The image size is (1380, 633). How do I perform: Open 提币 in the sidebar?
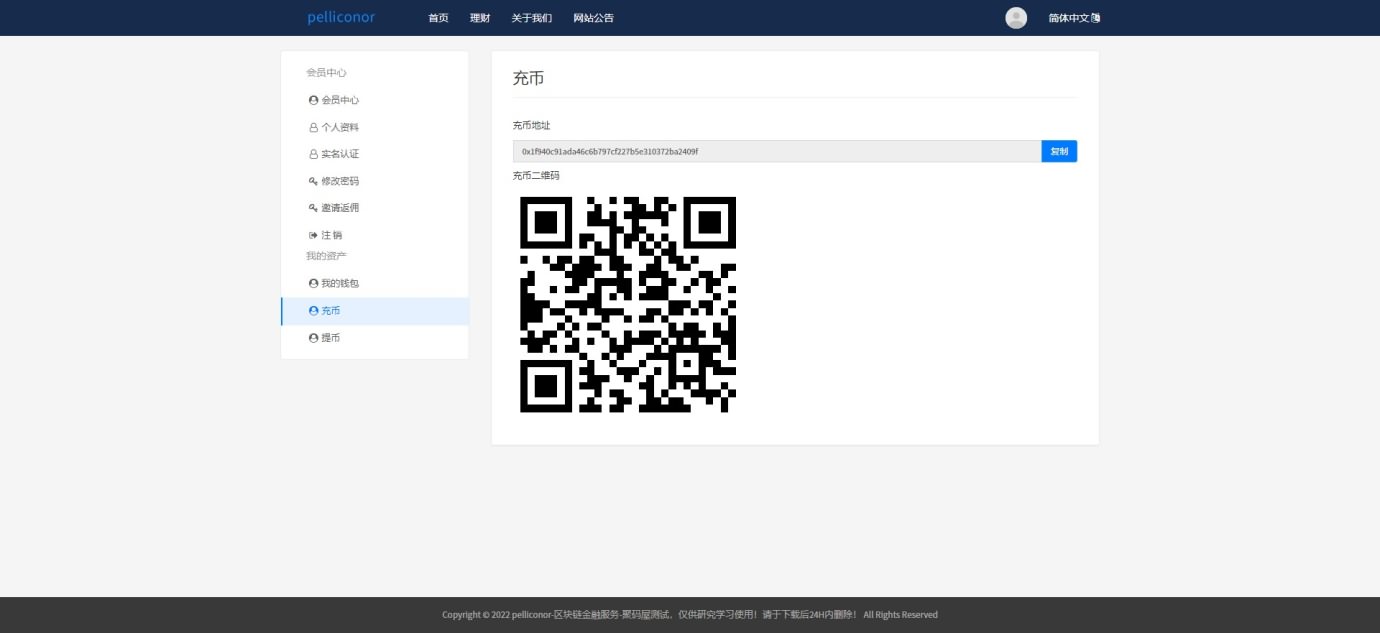click(331, 338)
